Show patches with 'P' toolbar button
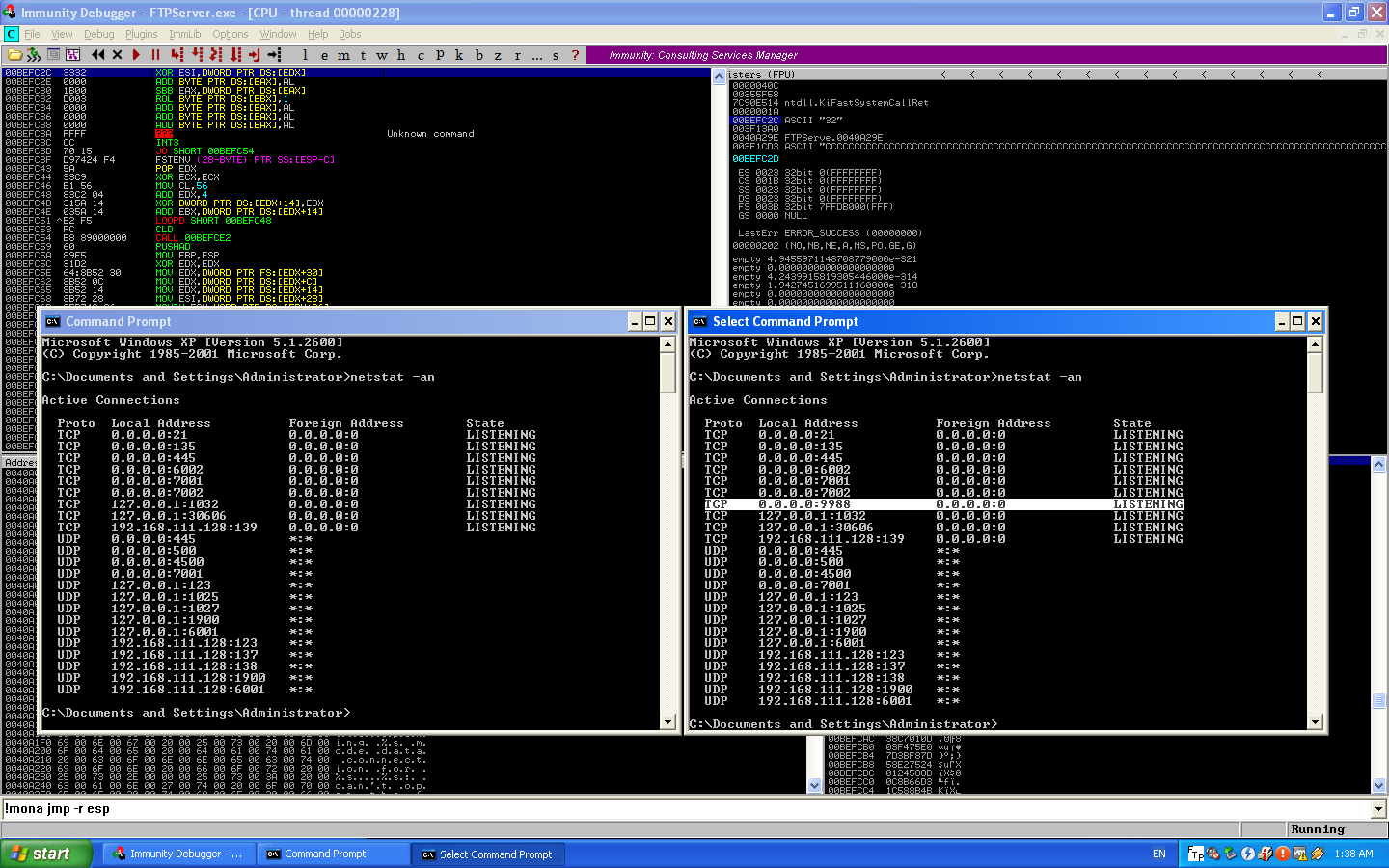 point(440,55)
